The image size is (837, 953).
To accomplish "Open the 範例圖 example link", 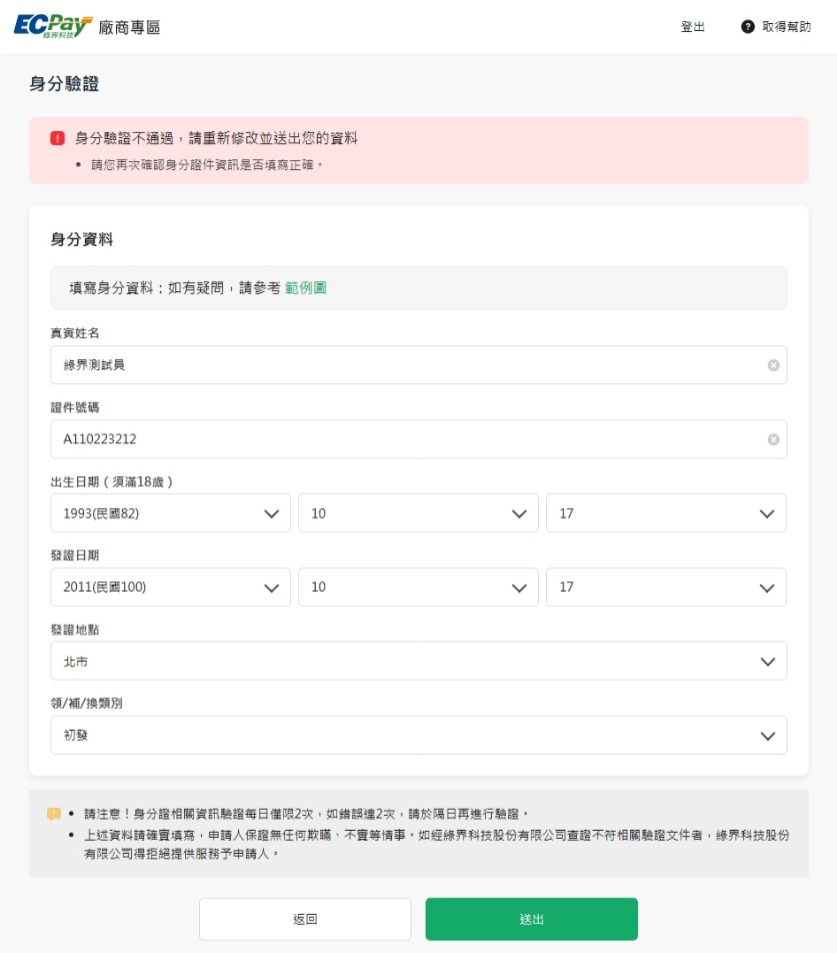I will coord(306,288).
